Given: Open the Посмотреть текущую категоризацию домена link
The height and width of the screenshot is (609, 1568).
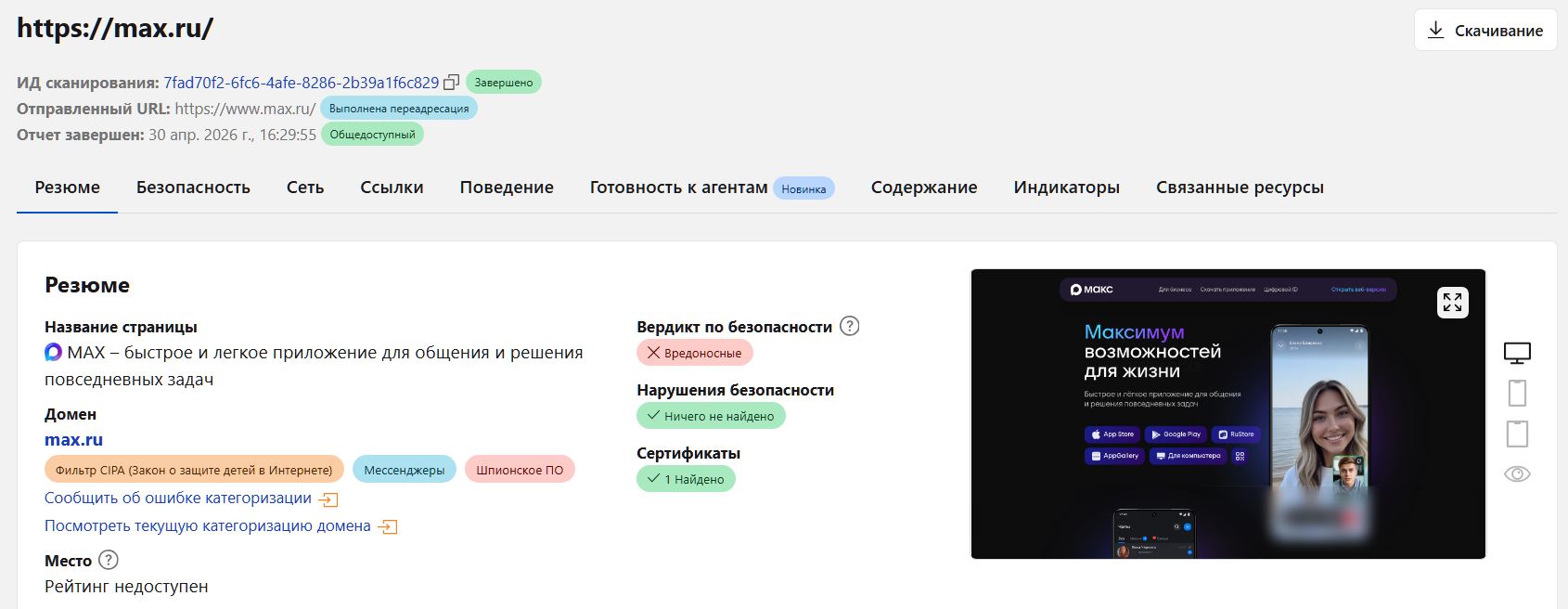Looking at the screenshot, I should (208, 525).
